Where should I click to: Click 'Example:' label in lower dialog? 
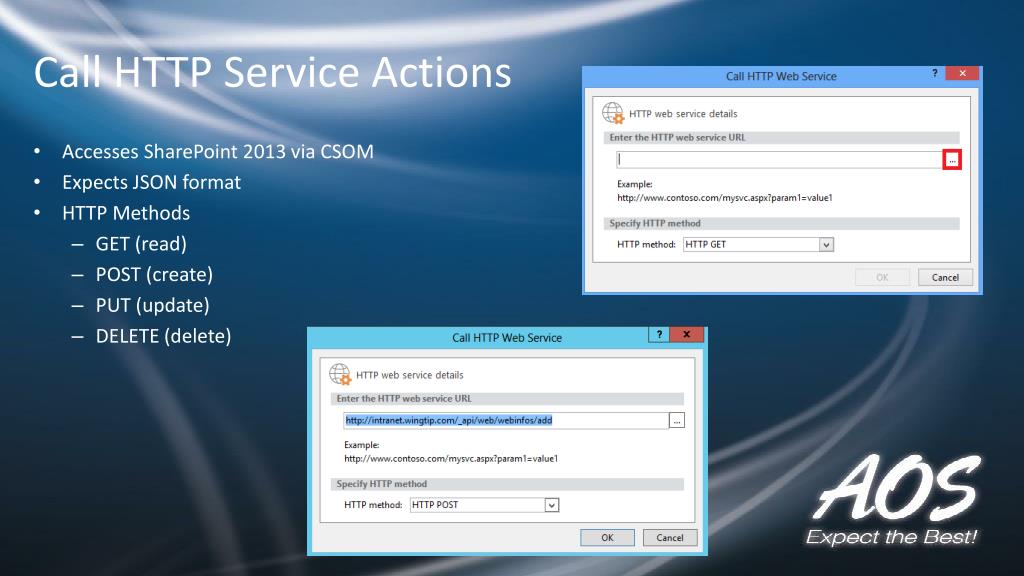pyautogui.click(x=362, y=445)
